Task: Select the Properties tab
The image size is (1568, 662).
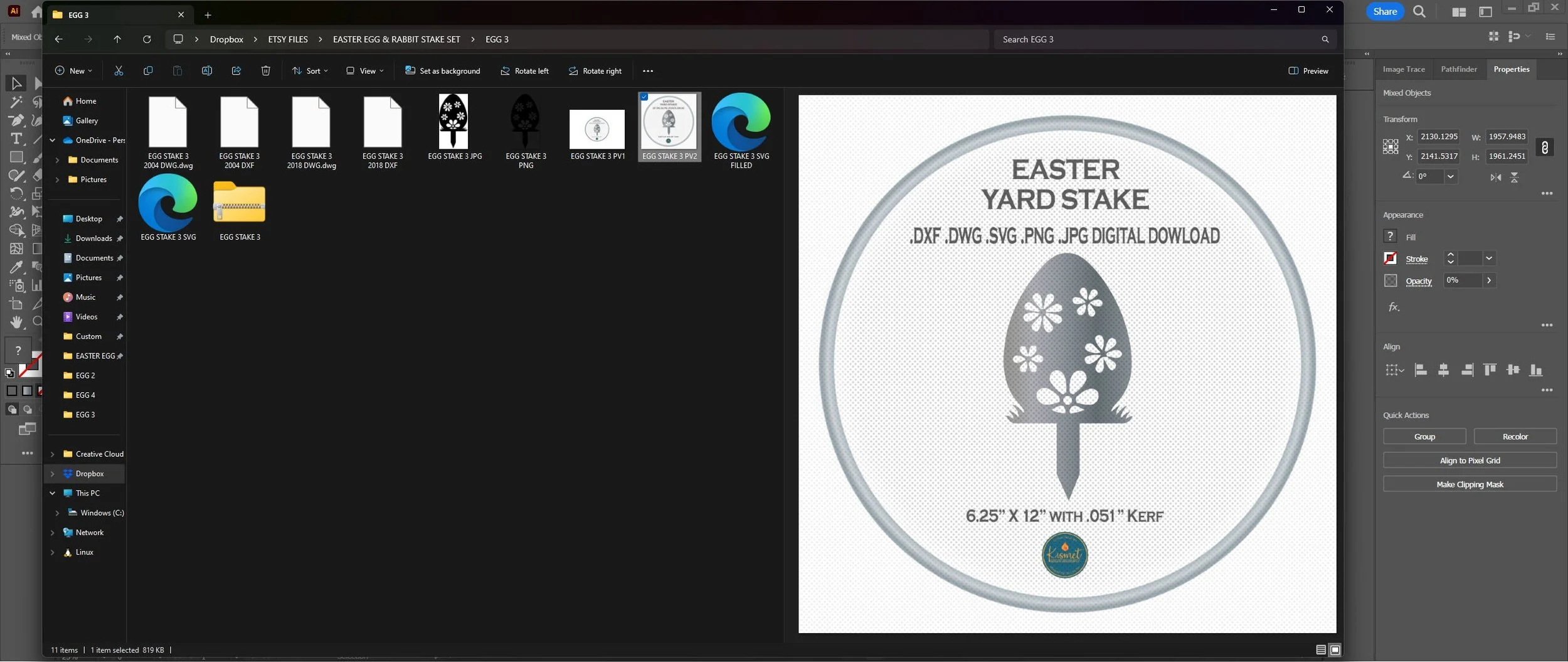Action: tap(1511, 69)
